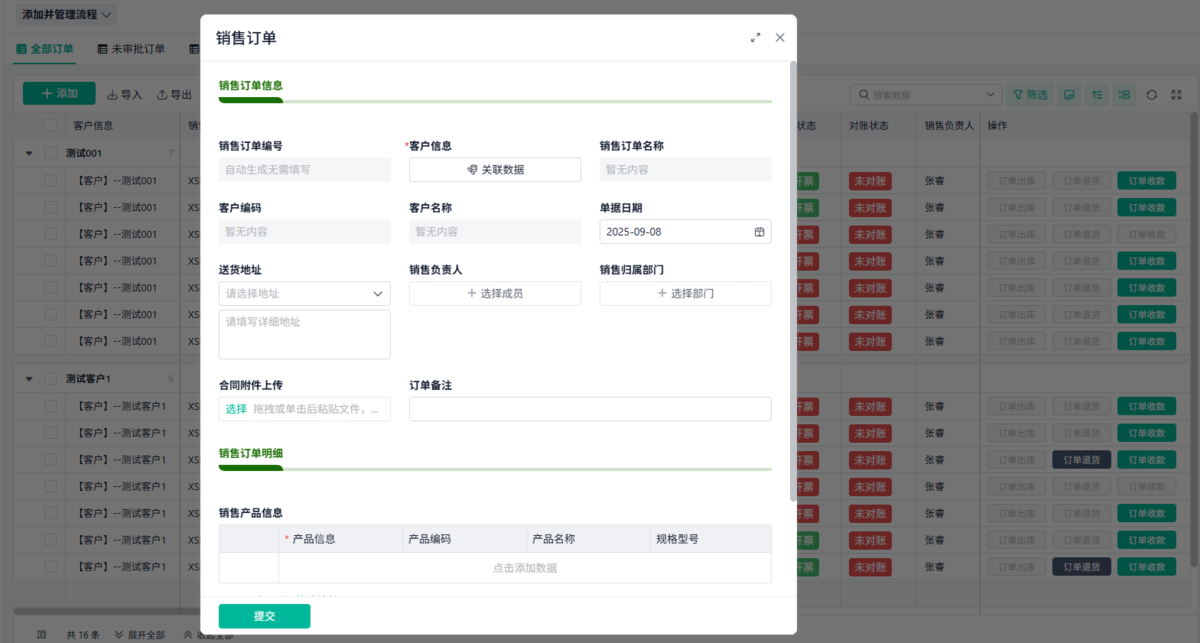Tick first 【客户】--测试客户1 row checkbox
Image resolution: width=1200 pixels, height=643 pixels.
50,406
